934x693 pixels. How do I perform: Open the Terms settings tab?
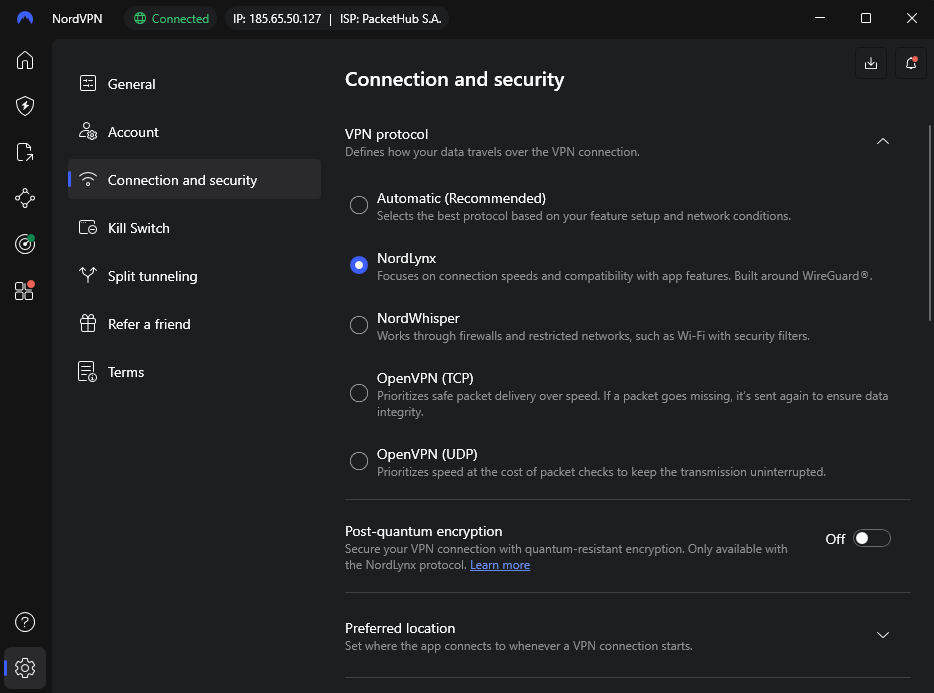[194, 372]
